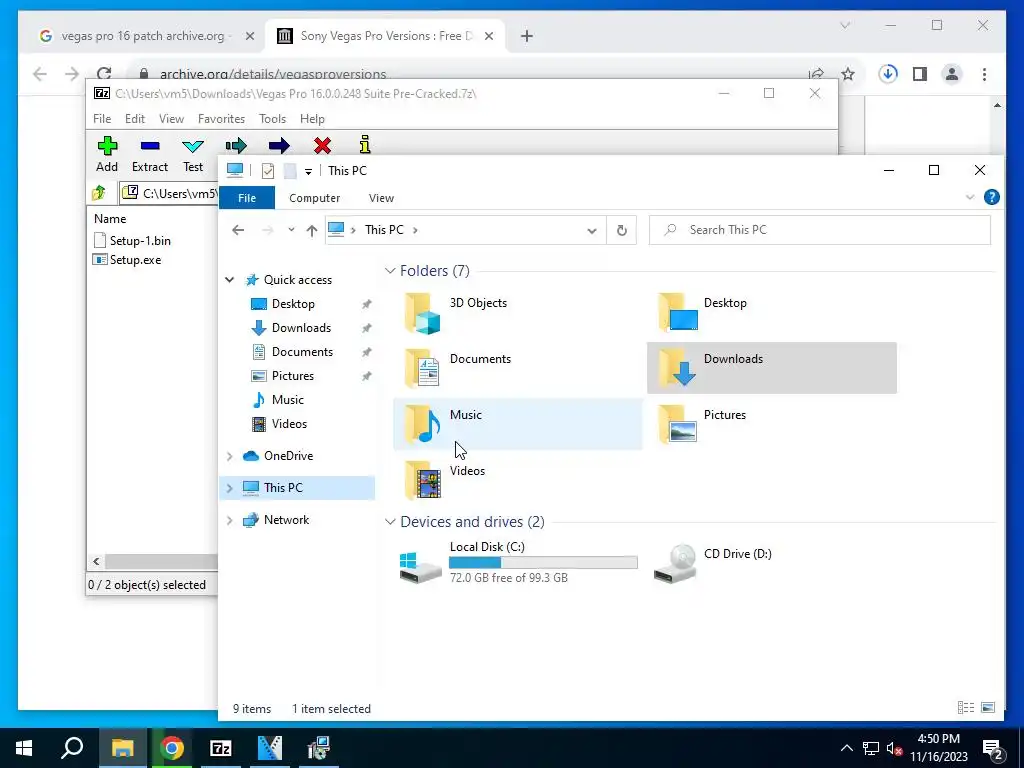Click the Up one level arrow in Explorer
Image resolution: width=1024 pixels, height=768 pixels.
pyautogui.click(x=312, y=230)
